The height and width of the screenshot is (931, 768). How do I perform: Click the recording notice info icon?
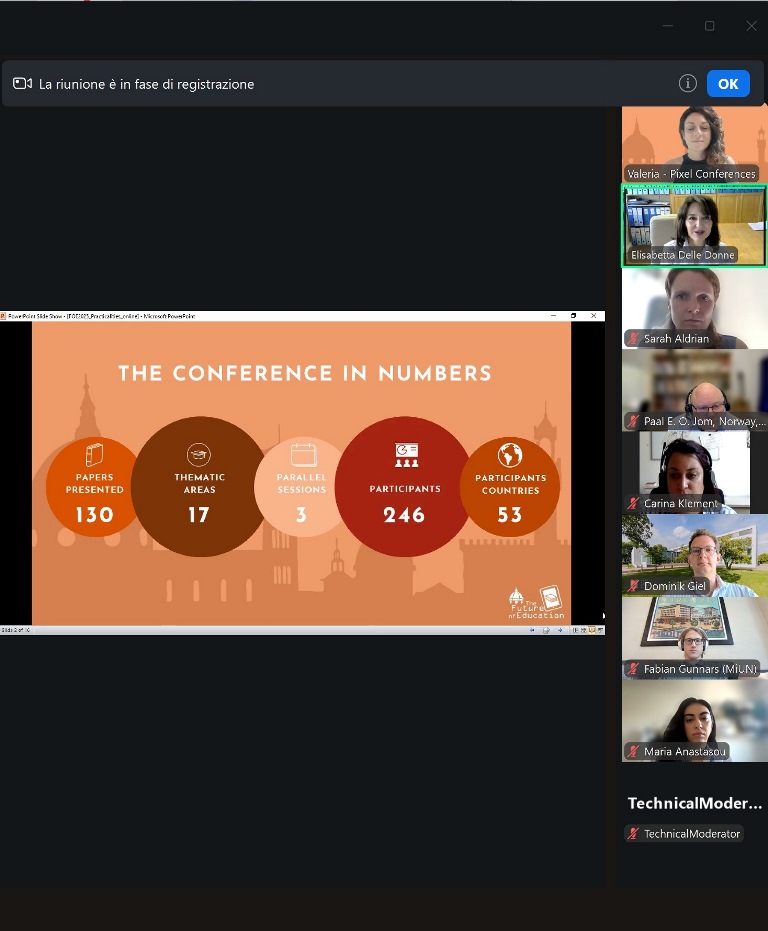(687, 84)
